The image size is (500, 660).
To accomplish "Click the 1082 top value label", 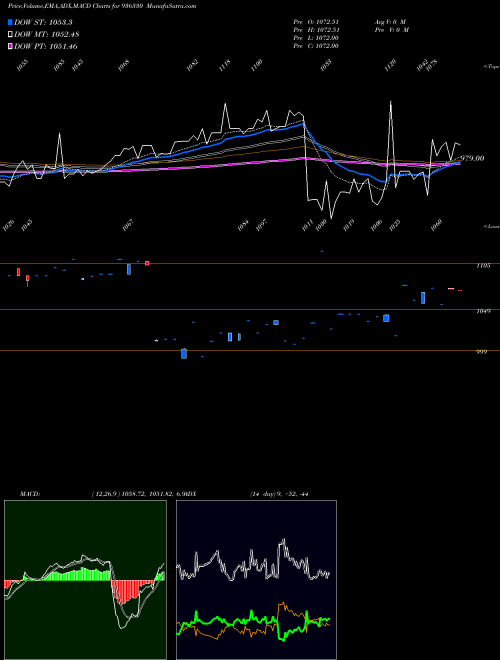I will pos(192,66).
